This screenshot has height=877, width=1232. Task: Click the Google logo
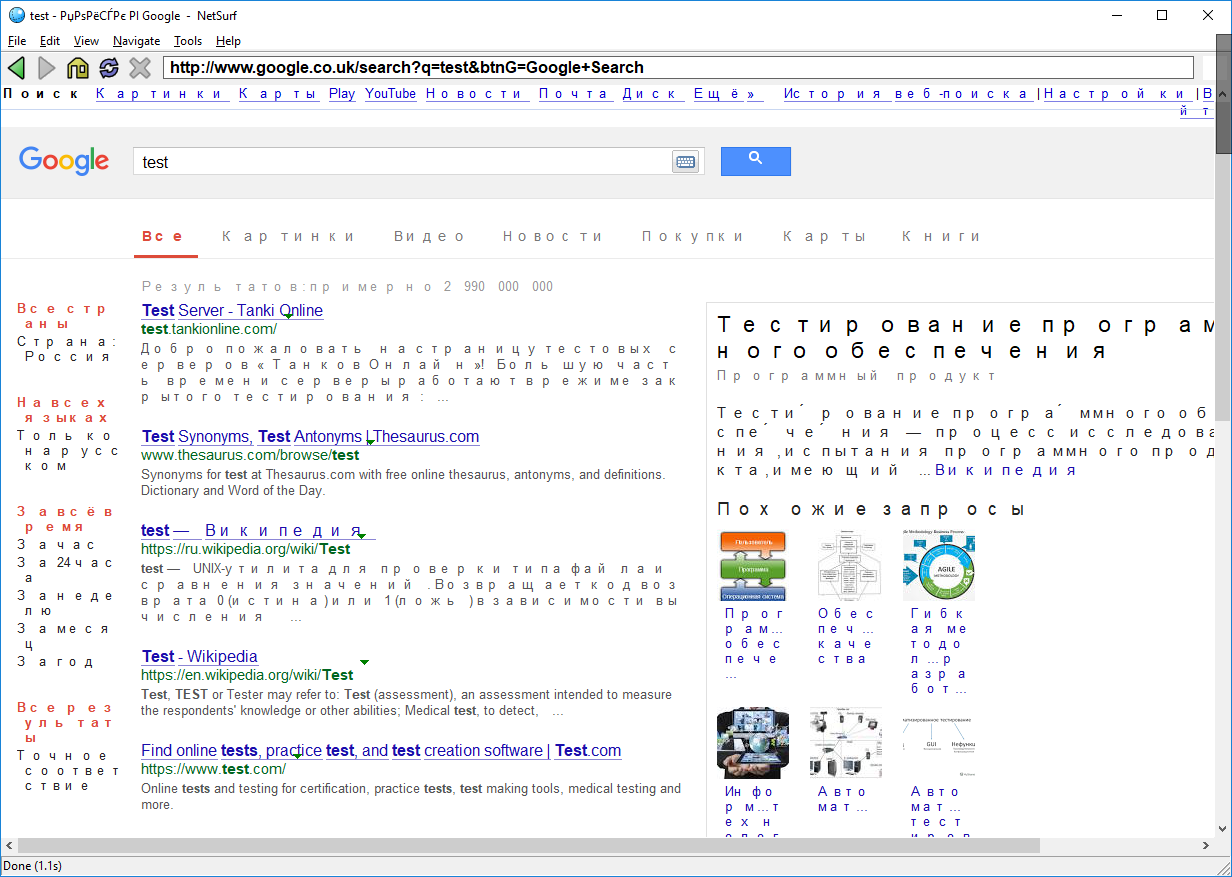[64, 161]
